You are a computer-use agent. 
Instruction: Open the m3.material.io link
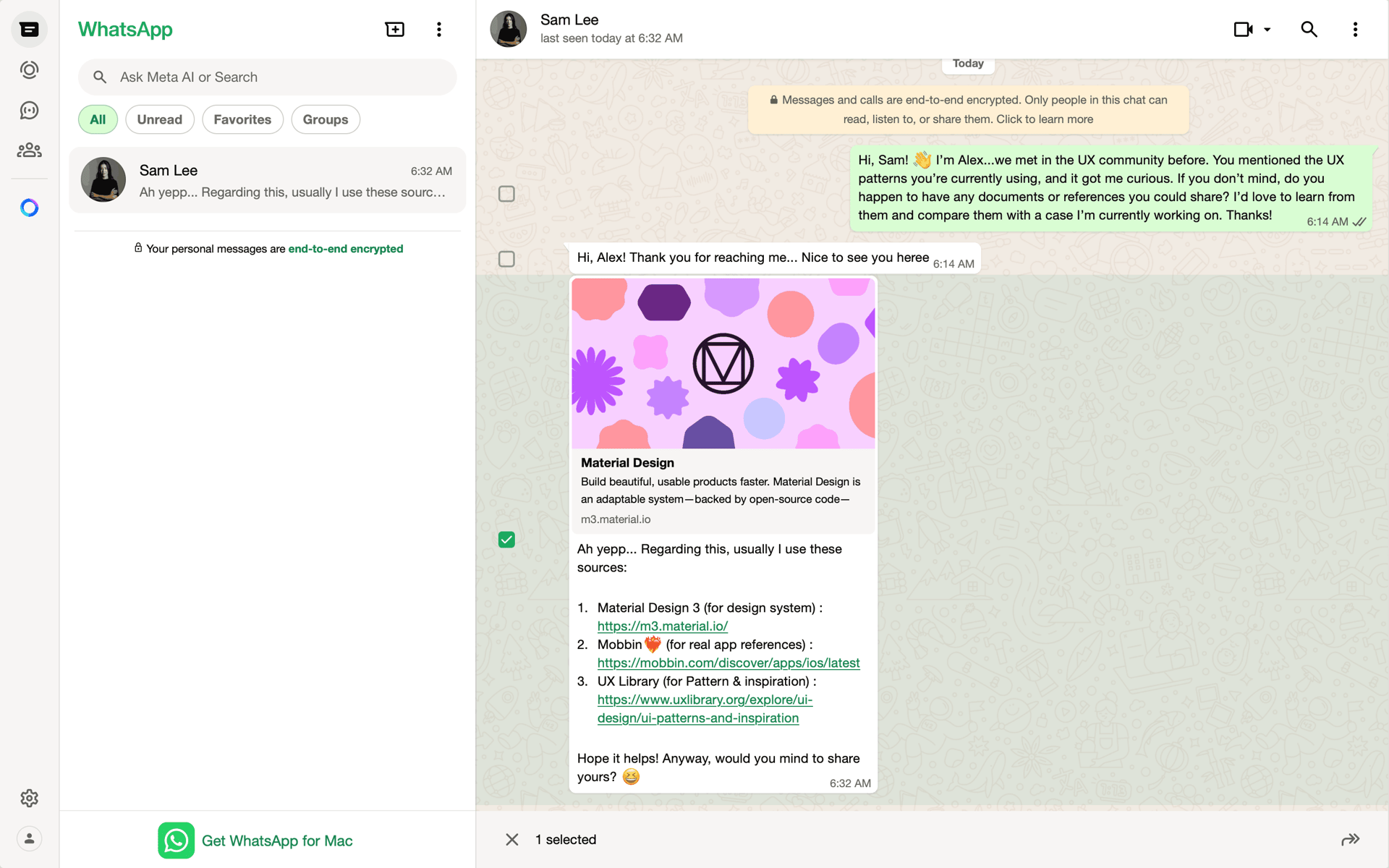click(x=662, y=626)
